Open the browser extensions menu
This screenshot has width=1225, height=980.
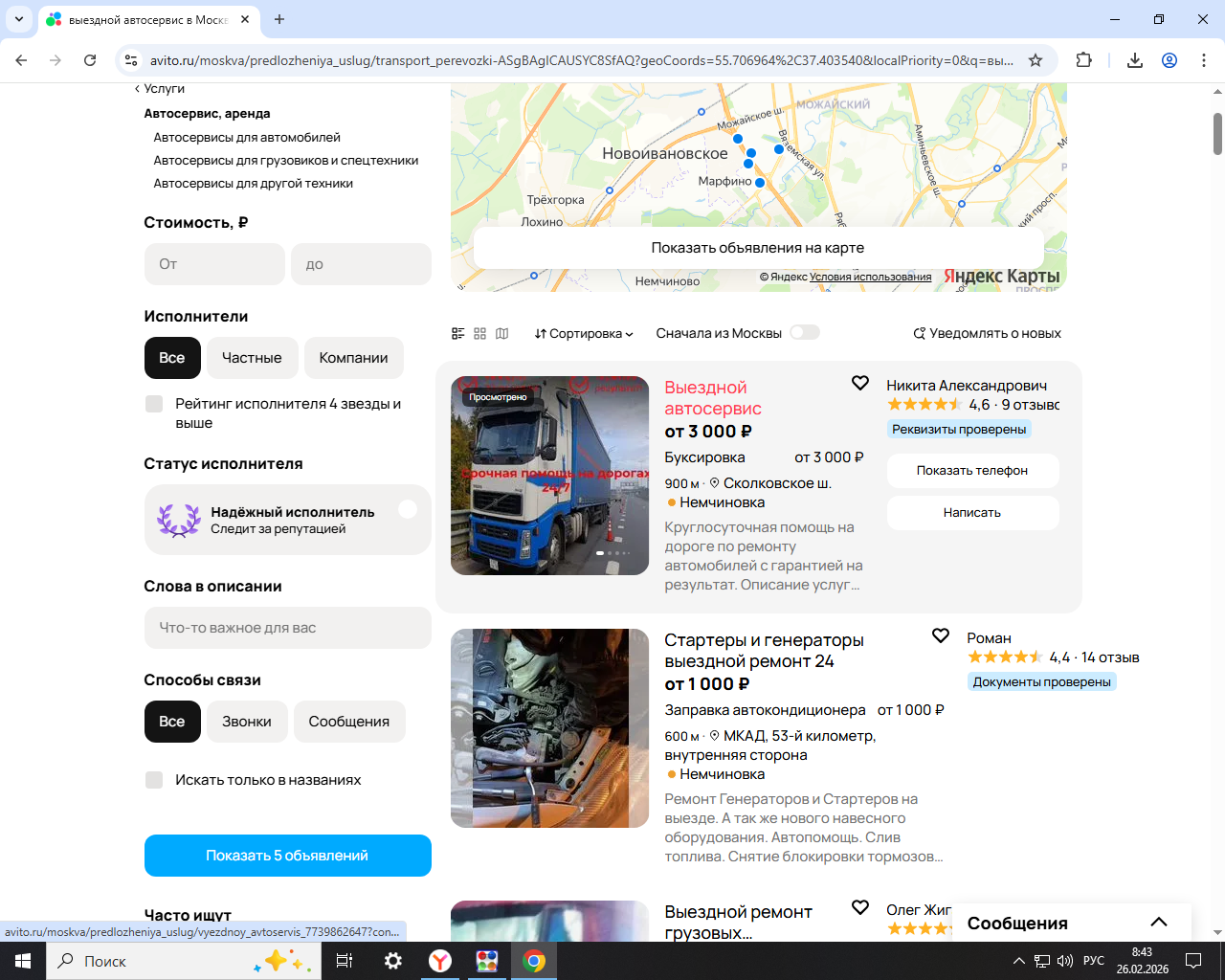point(1083,60)
